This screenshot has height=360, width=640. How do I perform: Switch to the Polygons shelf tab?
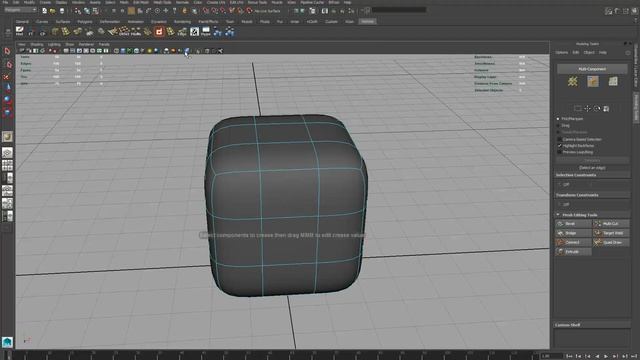pyautogui.click(x=85, y=22)
